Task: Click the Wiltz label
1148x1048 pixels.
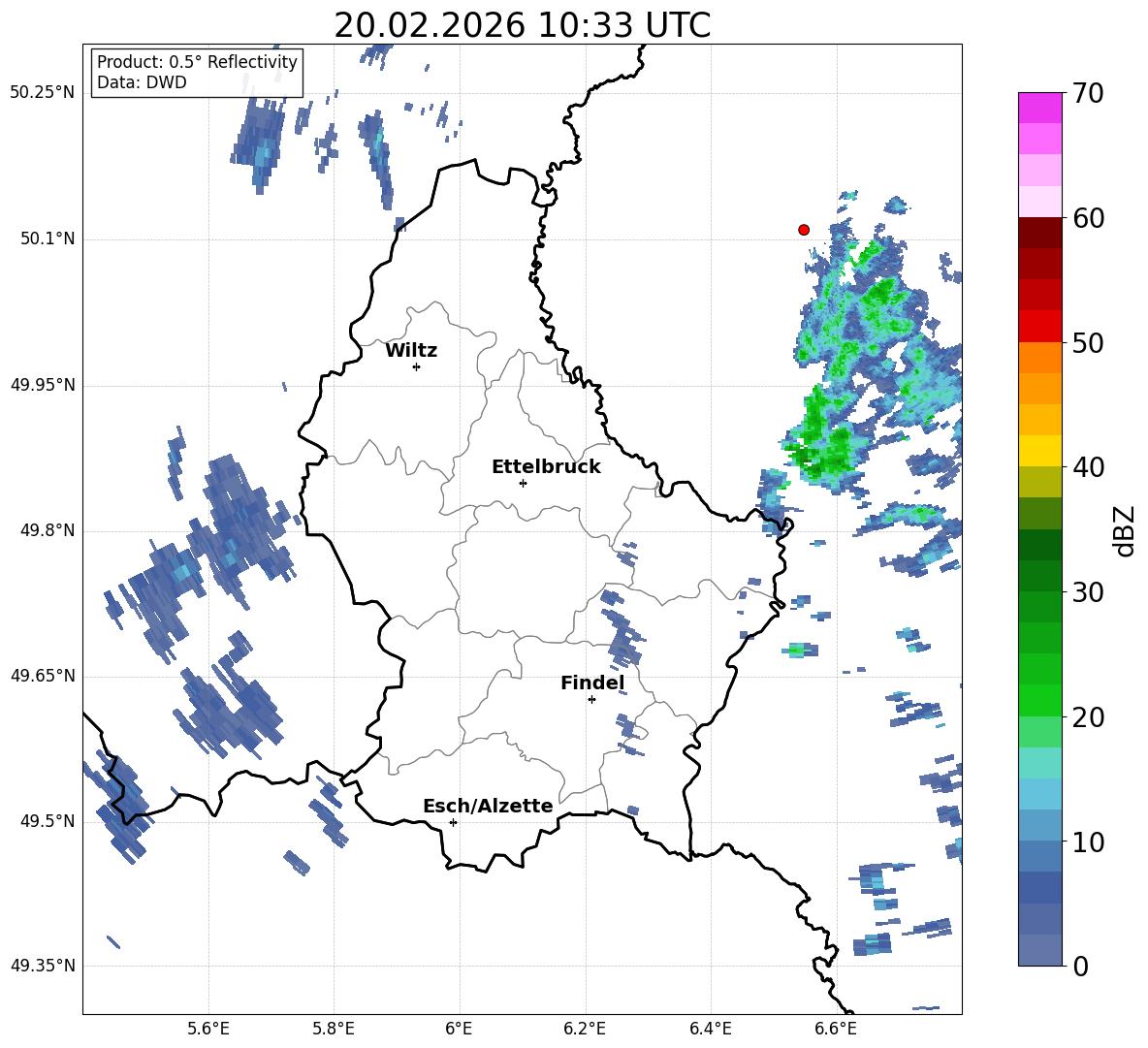Action: (x=411, y=351)
